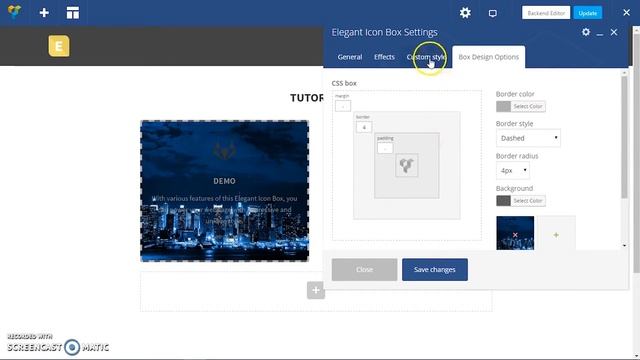The image size is (640, 360).
Task: Click the CSS box label
Action: pos(344,83)
